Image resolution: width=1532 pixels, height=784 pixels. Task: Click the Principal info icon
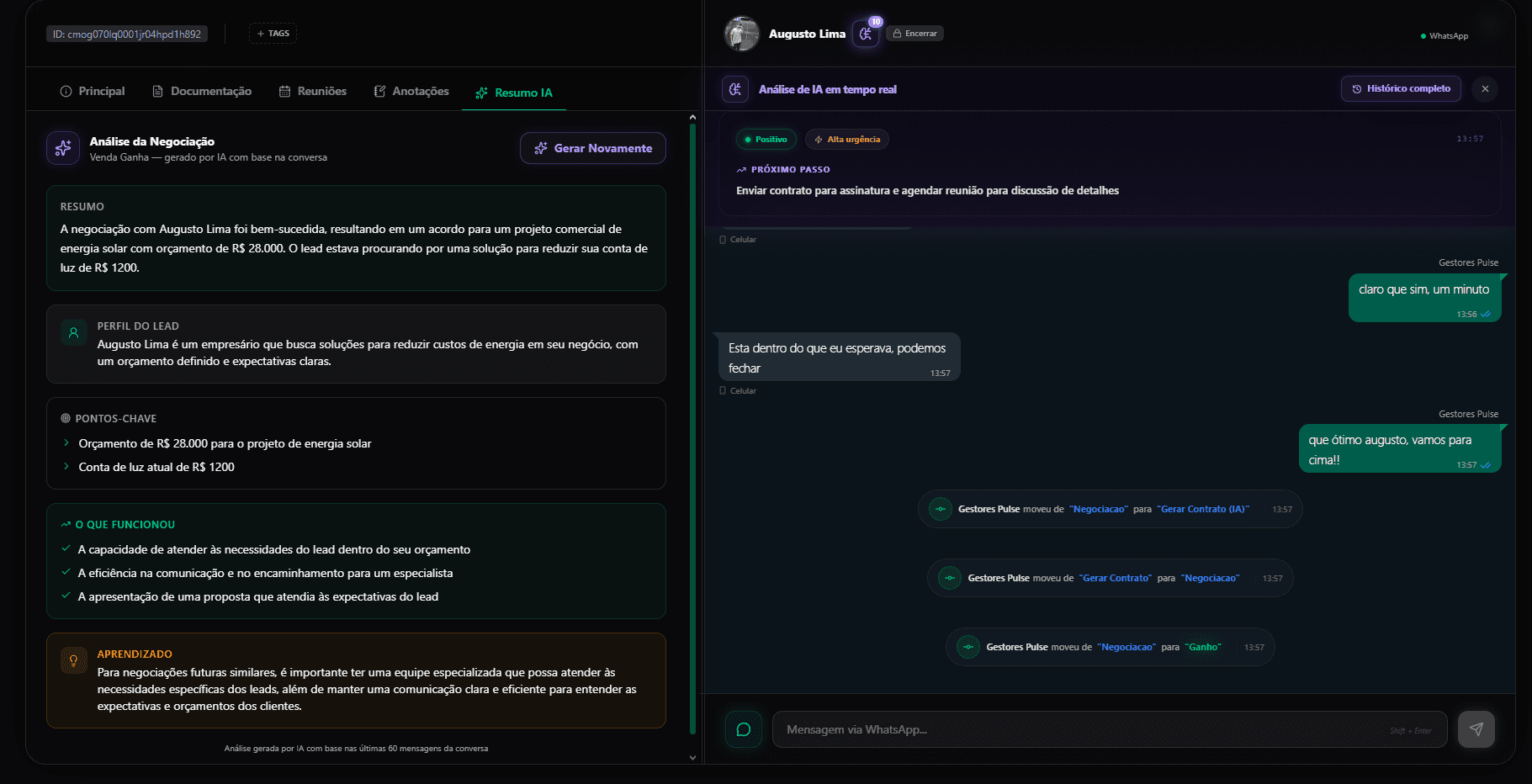66,91
